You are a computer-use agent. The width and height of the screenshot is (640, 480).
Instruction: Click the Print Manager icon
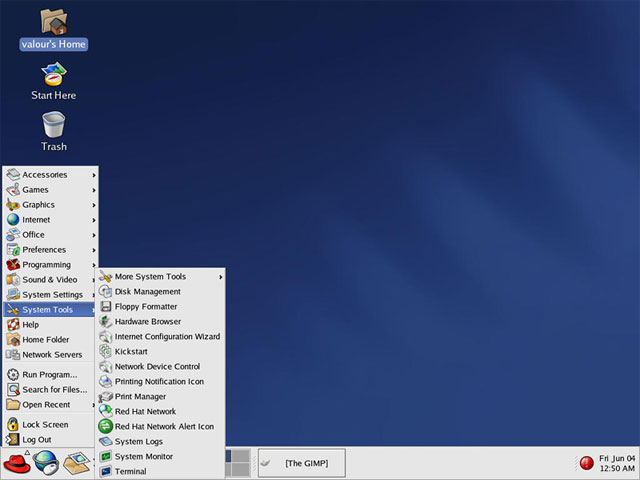coord(105,397)
